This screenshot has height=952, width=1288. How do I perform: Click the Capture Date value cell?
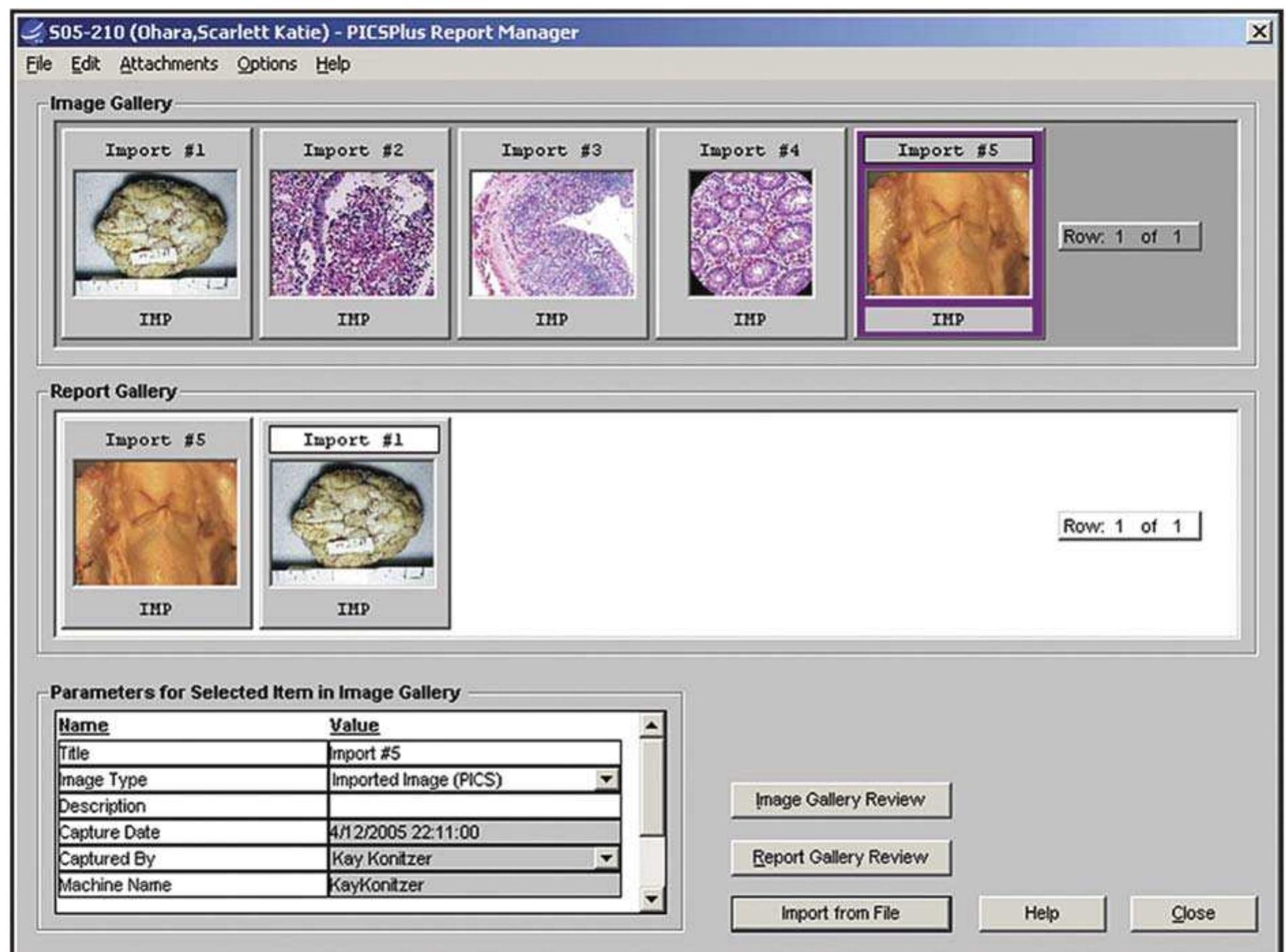coord(474,832)
